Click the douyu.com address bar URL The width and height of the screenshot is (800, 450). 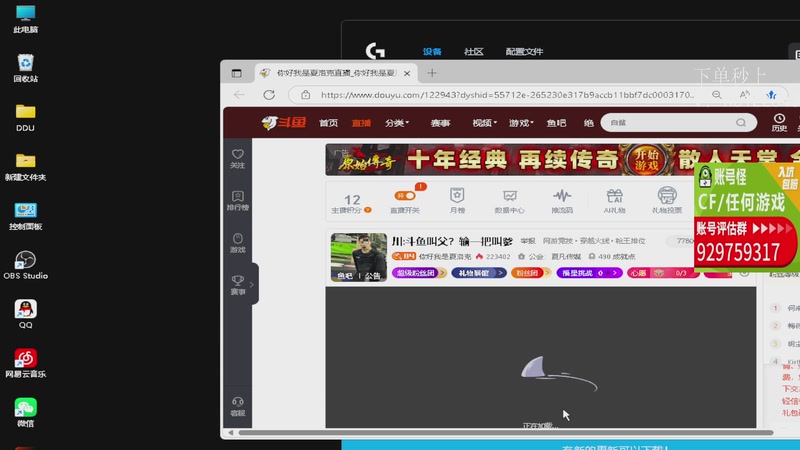coord(507,95)
